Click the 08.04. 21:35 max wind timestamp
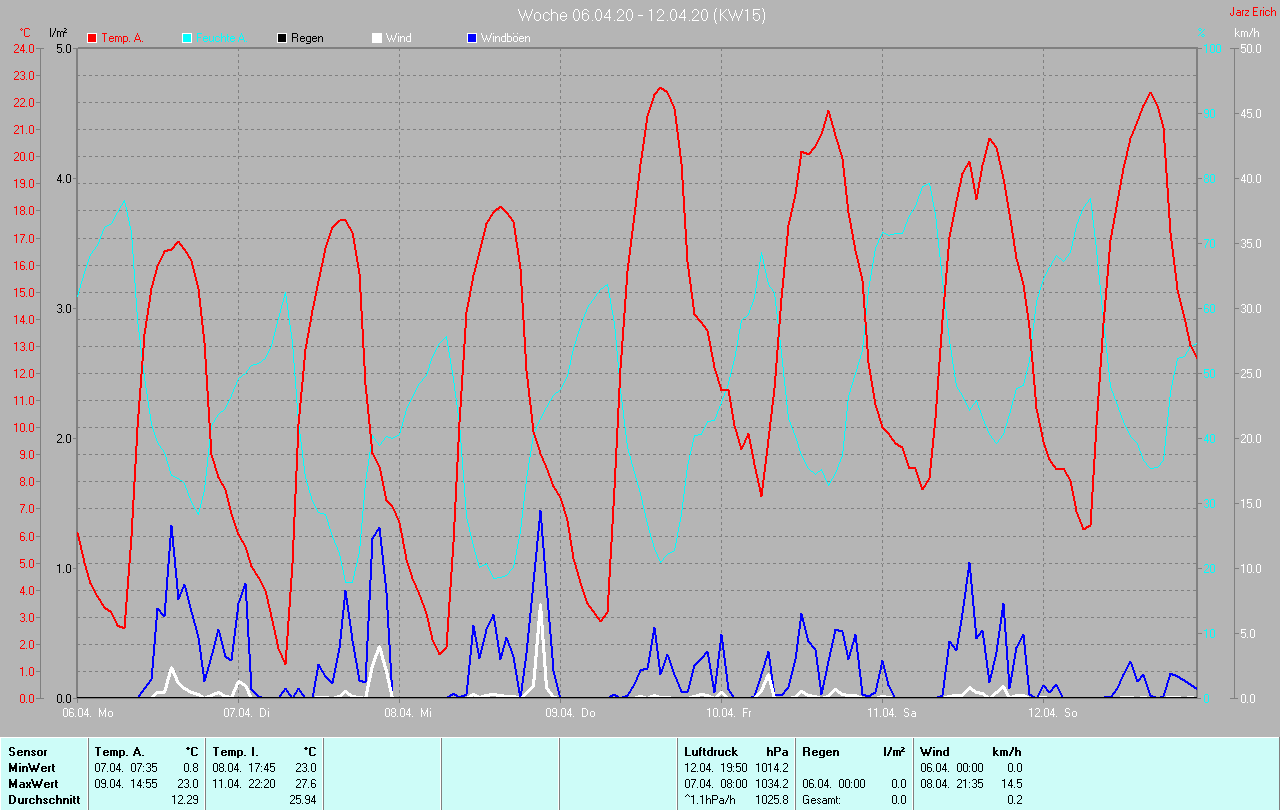 [951, 784]
